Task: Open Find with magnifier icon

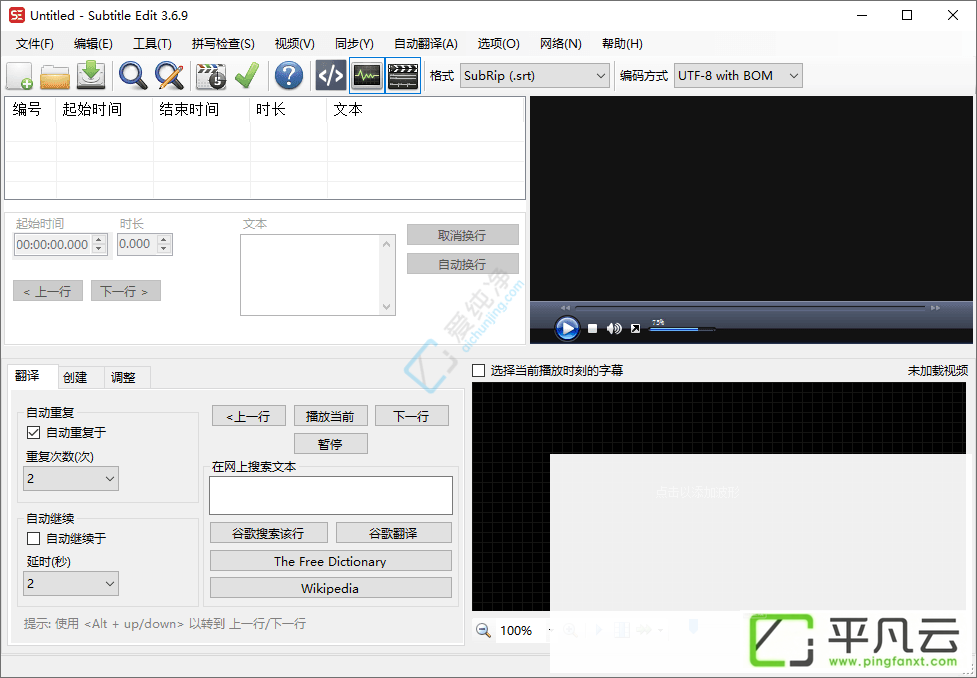Action: [x=133, y=75]
